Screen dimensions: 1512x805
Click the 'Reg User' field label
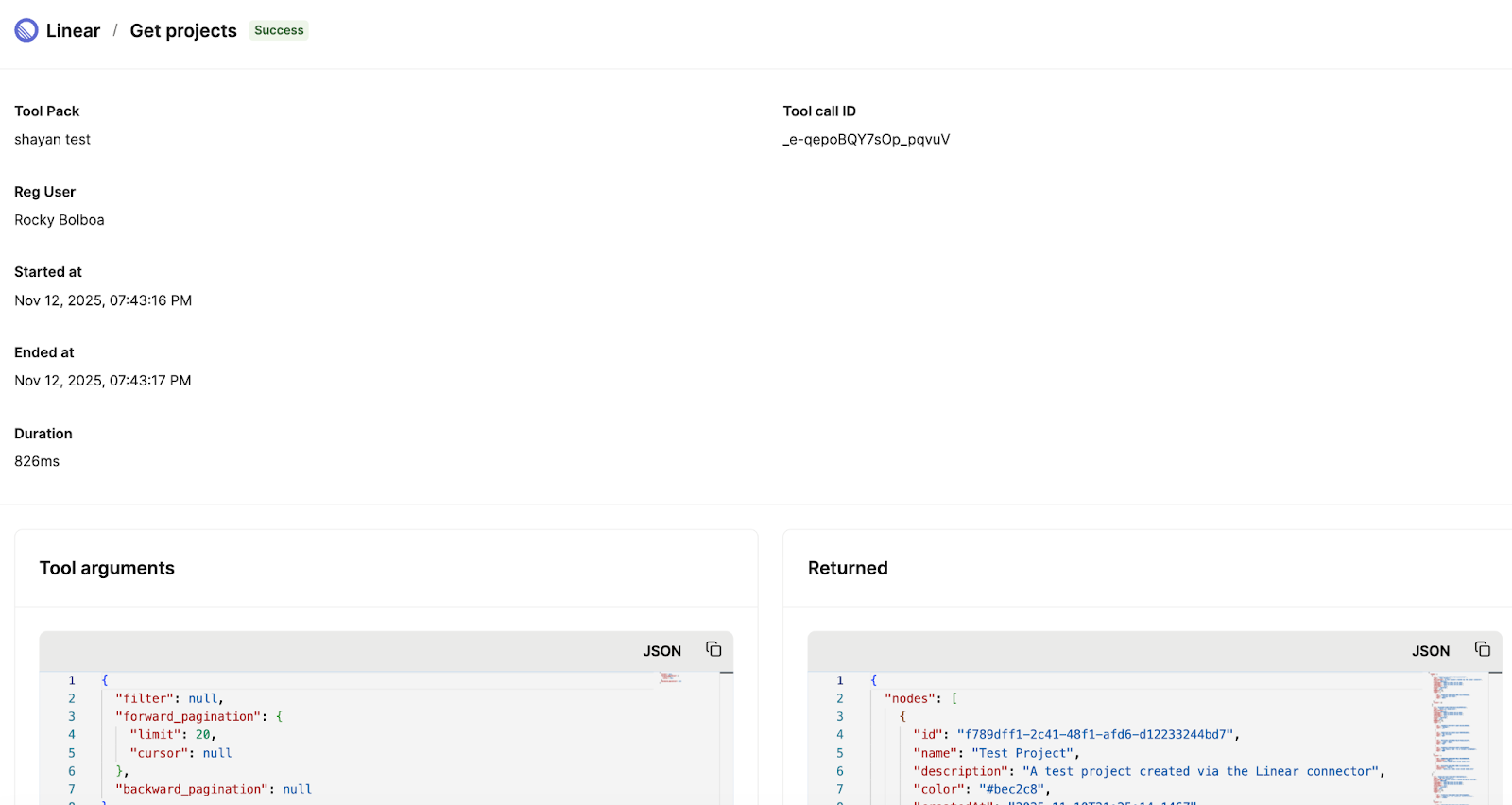tap(45, 192)
